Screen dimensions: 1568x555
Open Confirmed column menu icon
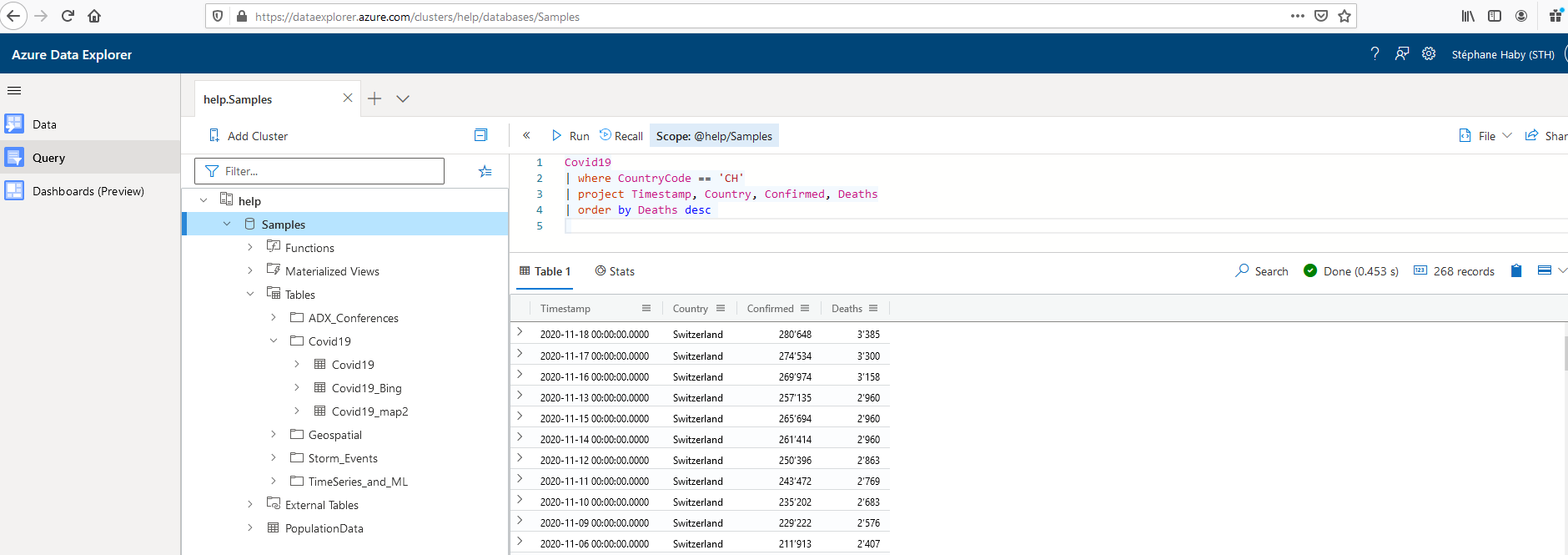(805, 308)
